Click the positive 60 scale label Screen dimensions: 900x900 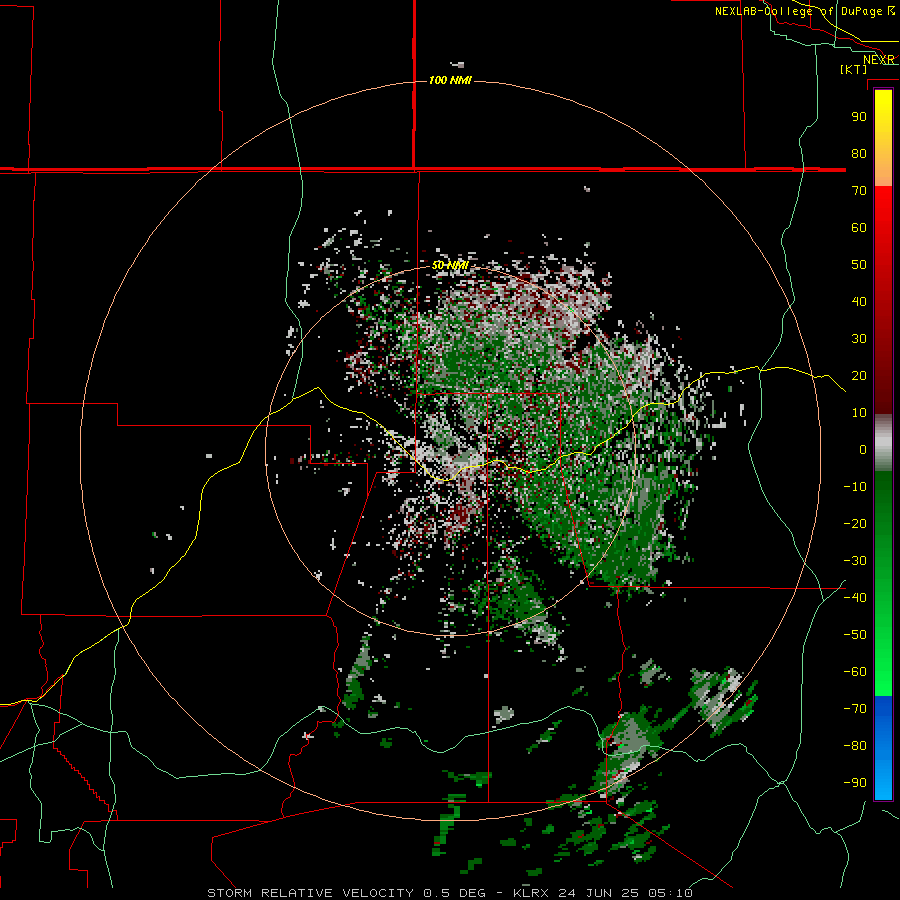click(x=859, y=227)
